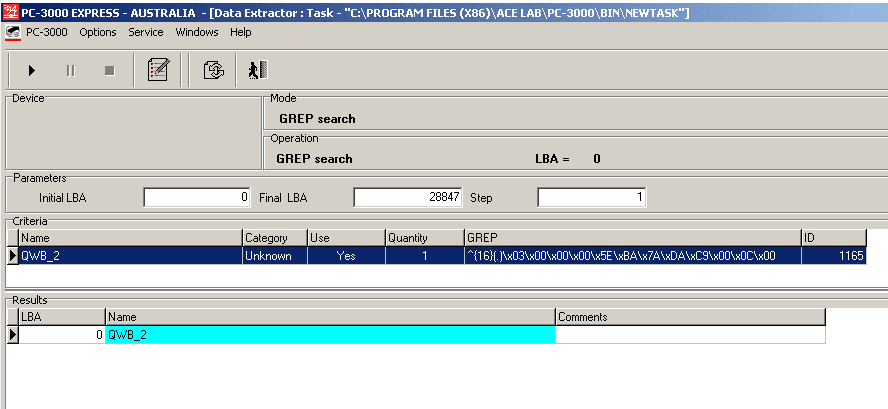The image size is (888, 409).
Task: Start the task with the Play button
Action: pos(32,71)
